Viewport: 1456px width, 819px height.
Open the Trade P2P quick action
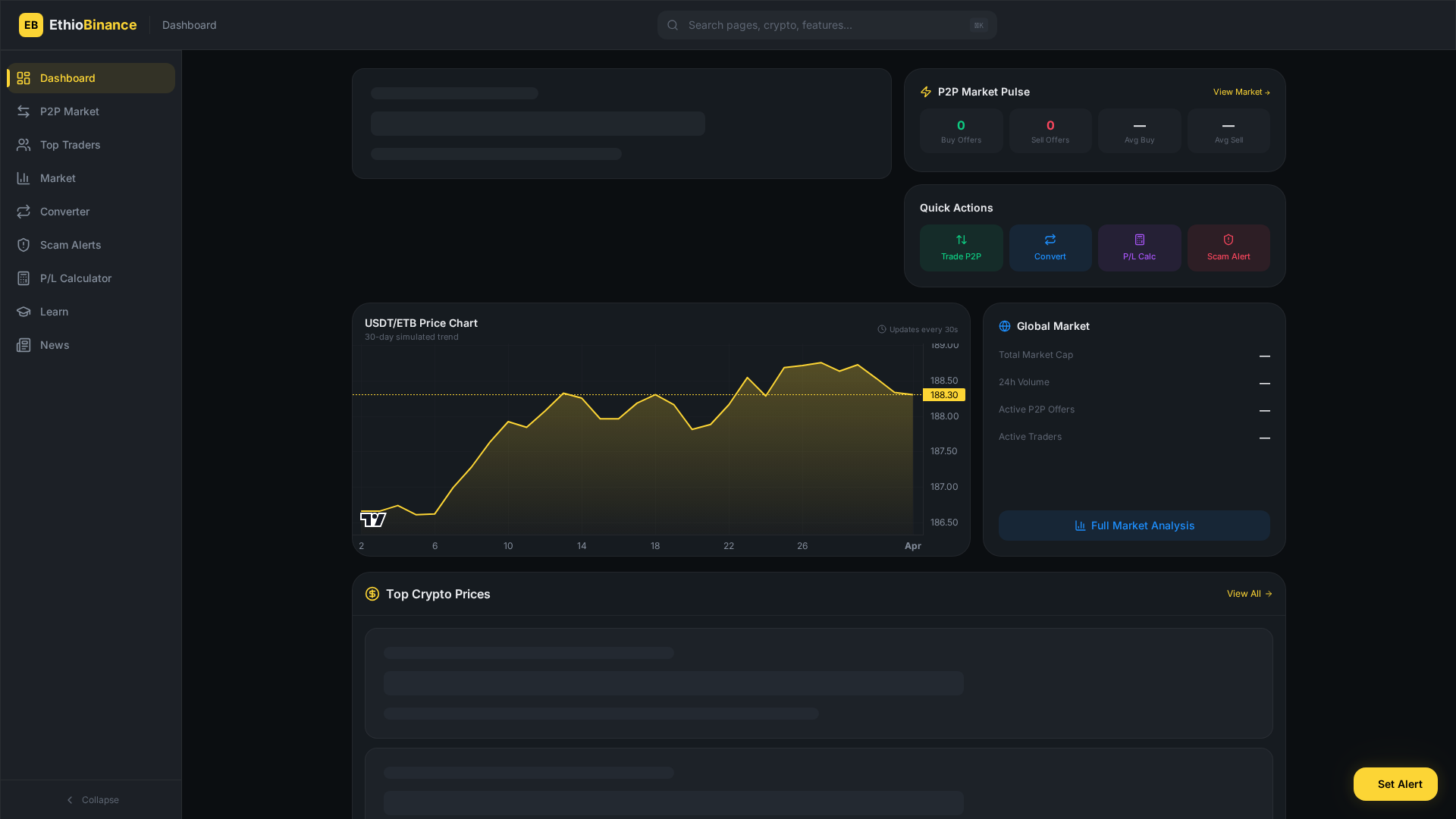tap(961, 247)
